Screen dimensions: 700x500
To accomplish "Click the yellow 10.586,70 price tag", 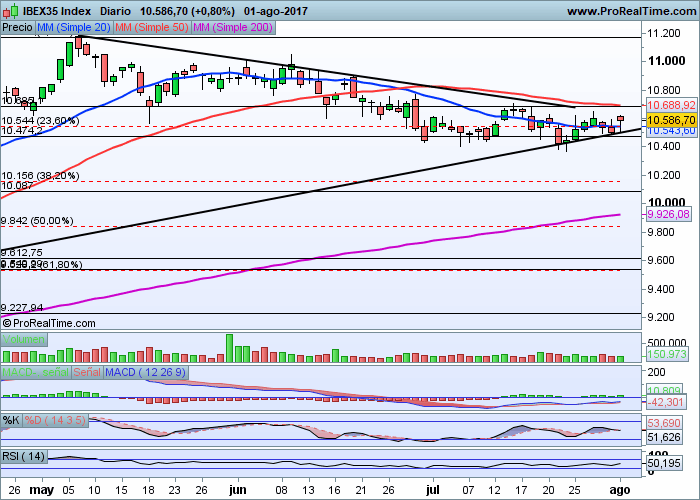I will (671, 120).
